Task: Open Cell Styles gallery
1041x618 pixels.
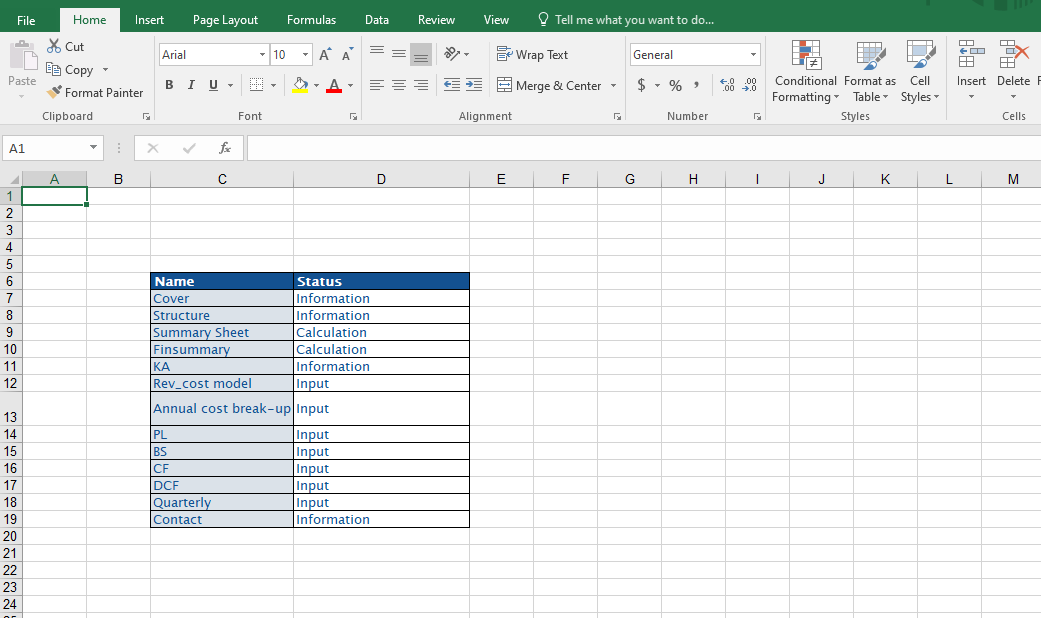Action: [920, 71]
